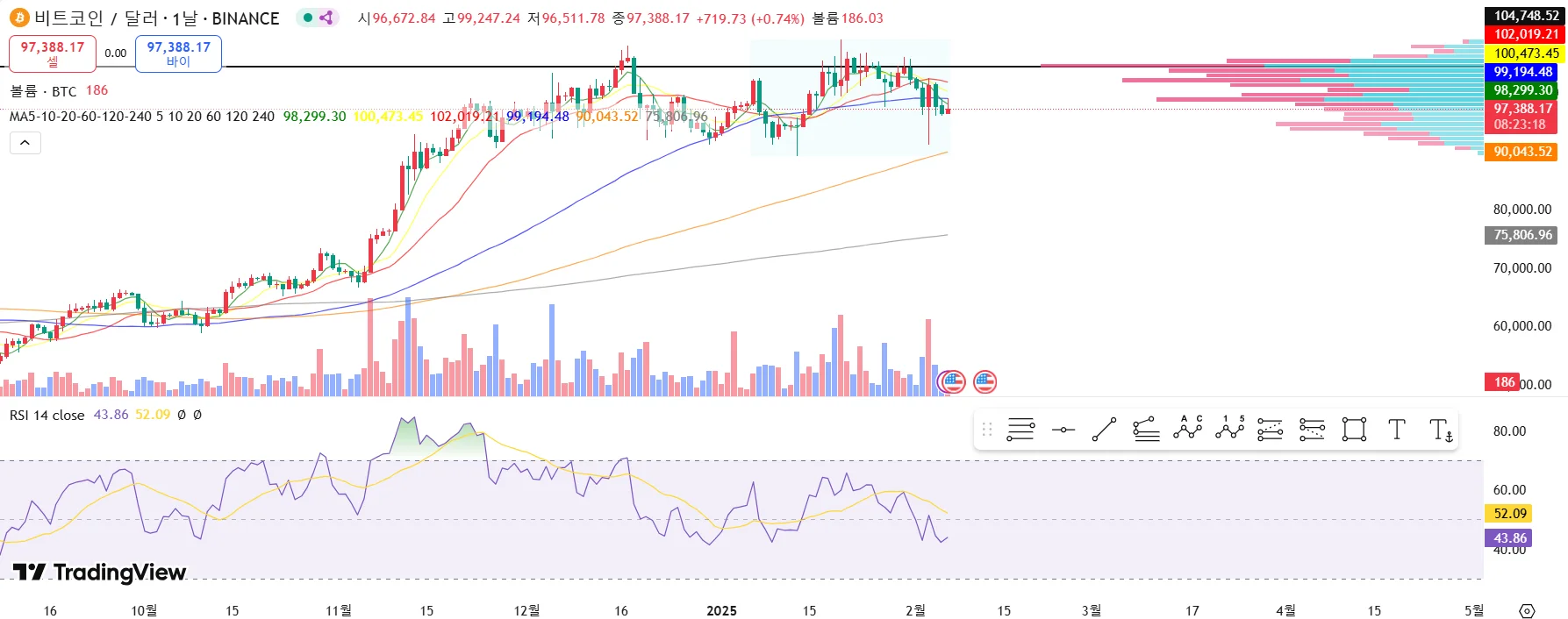This screenshot has width=1568, height=619.
Task: Click the share idea icon near symbol
Action: tap(326, 18)
